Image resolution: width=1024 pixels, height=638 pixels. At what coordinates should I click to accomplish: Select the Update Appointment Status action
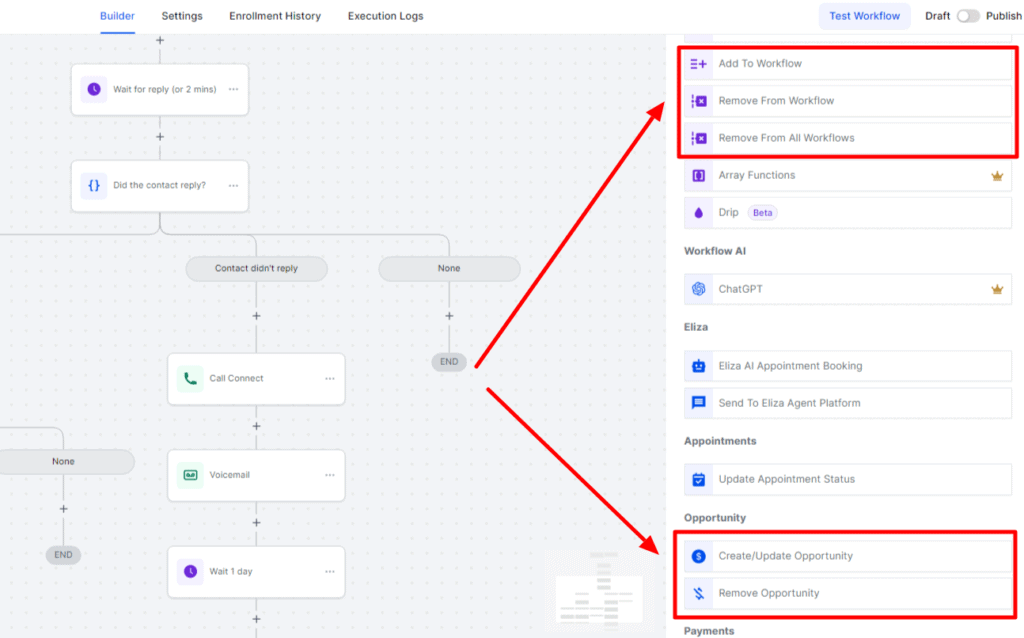[848, 479]
